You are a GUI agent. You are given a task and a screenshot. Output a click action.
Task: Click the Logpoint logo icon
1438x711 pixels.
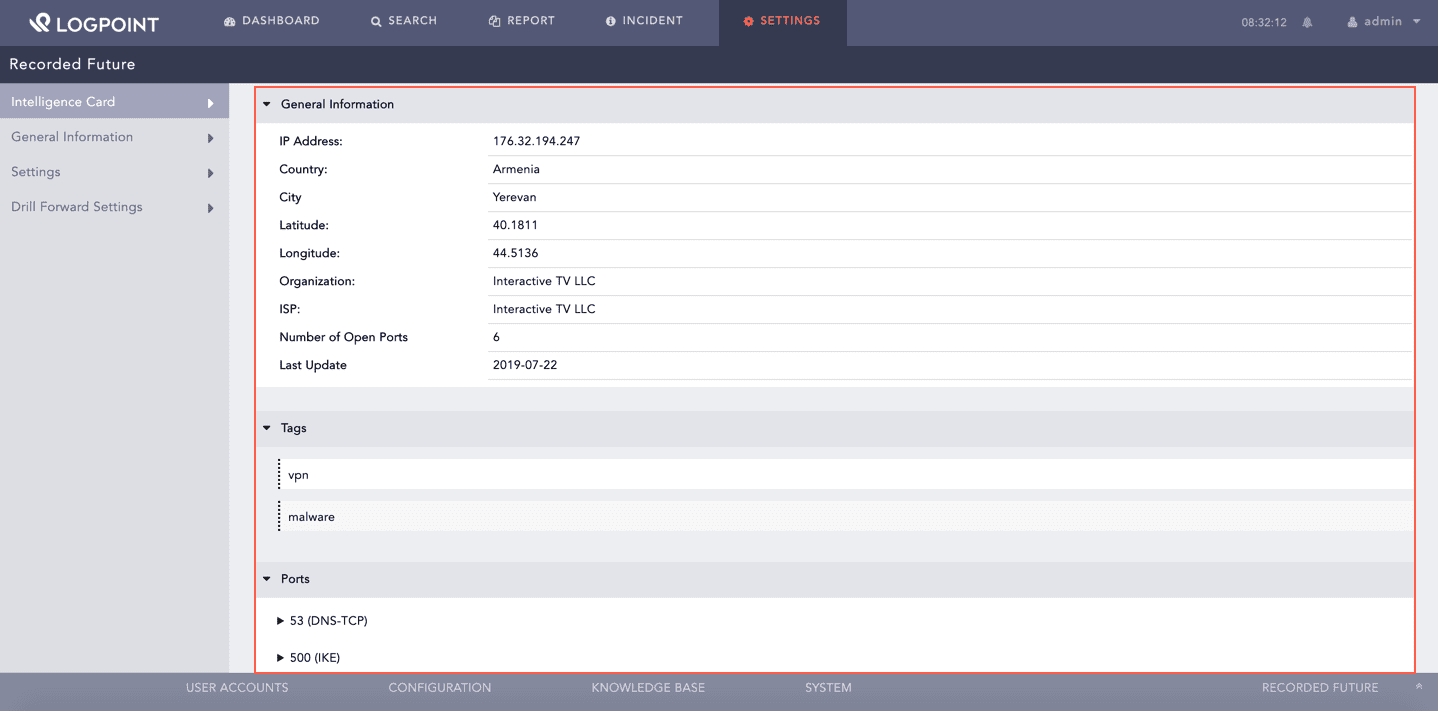click(40, 20)
